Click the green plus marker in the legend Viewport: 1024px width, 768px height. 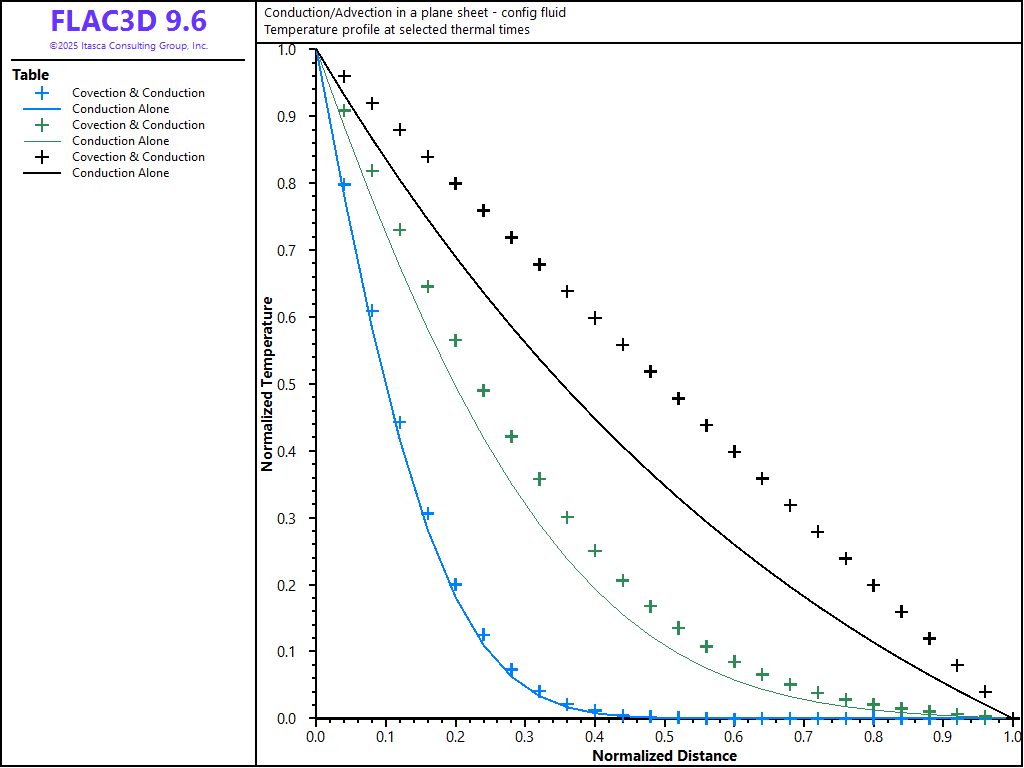(x=41, y=125)
